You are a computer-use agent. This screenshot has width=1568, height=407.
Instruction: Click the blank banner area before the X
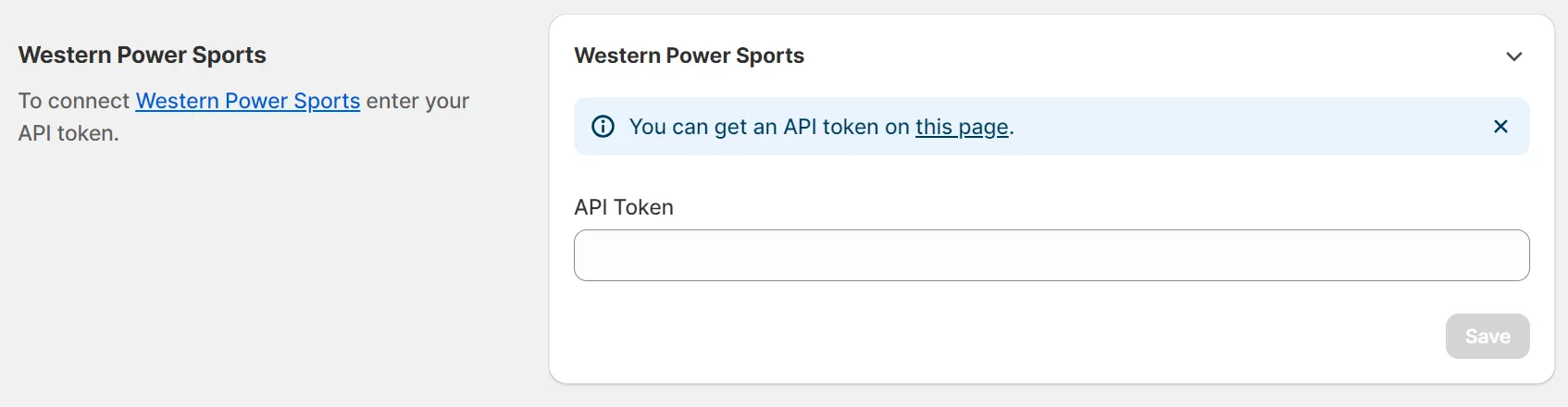1250,127
